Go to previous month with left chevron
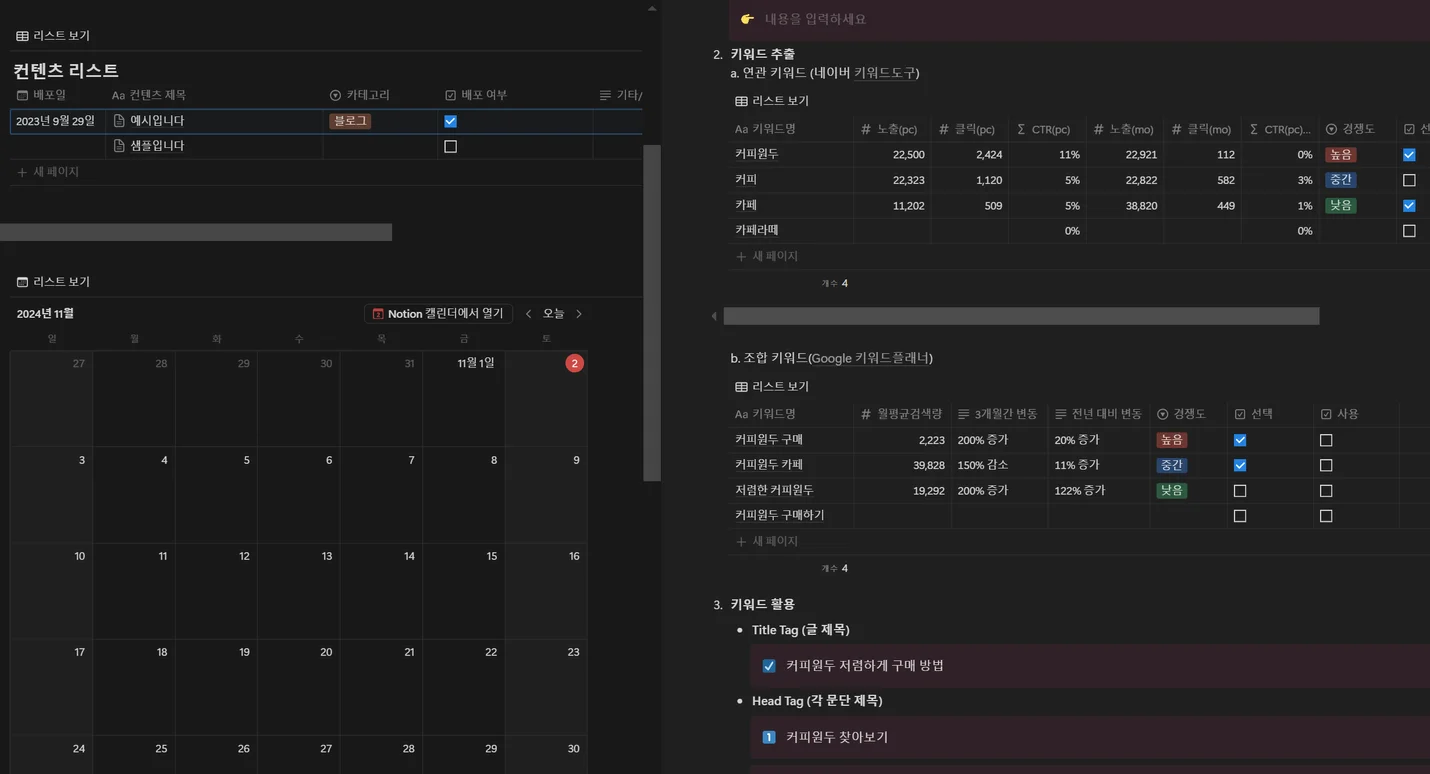 (529, 314)
